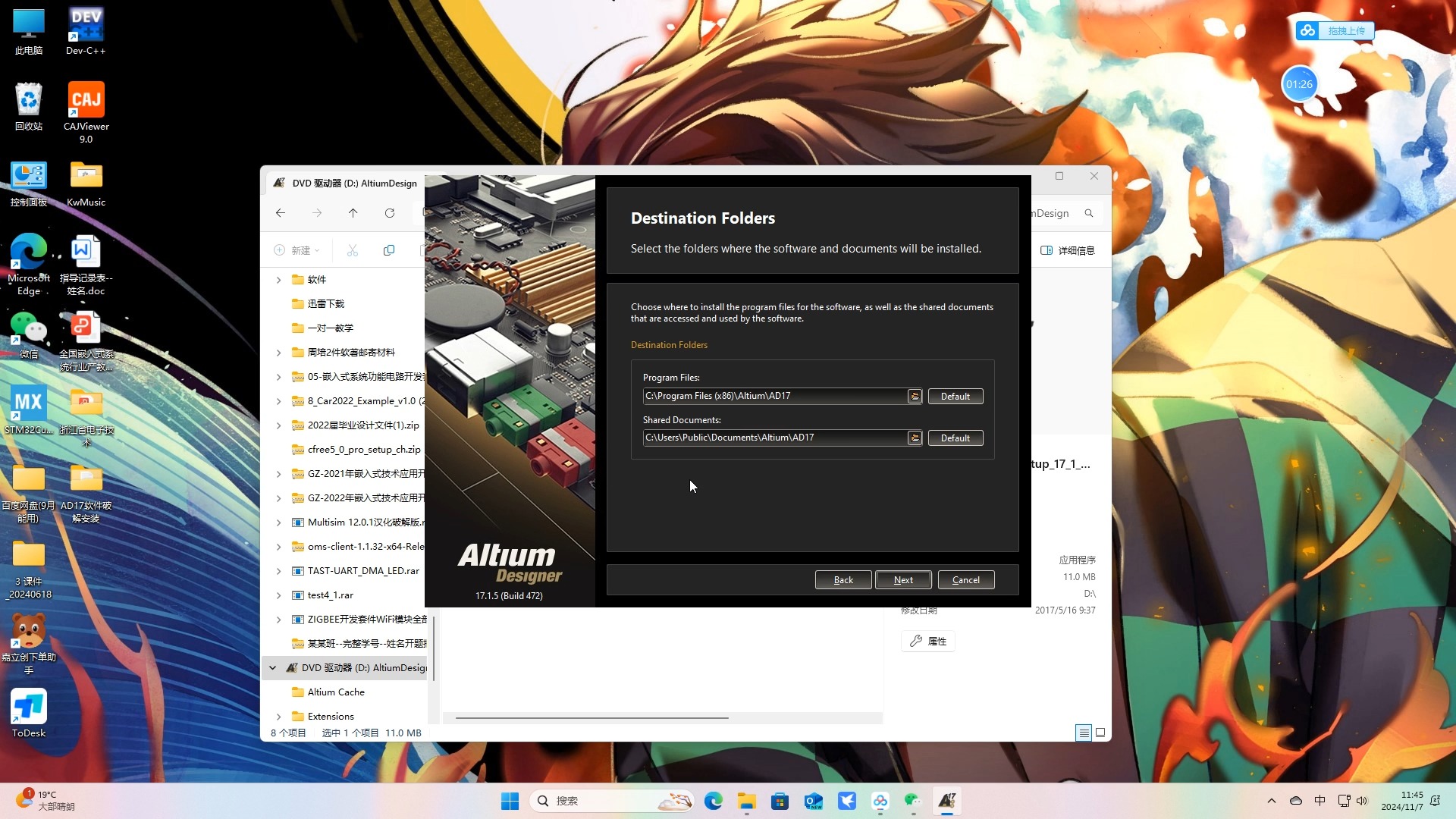Open Dev-C++ desktop shortcut

(86, 31)
